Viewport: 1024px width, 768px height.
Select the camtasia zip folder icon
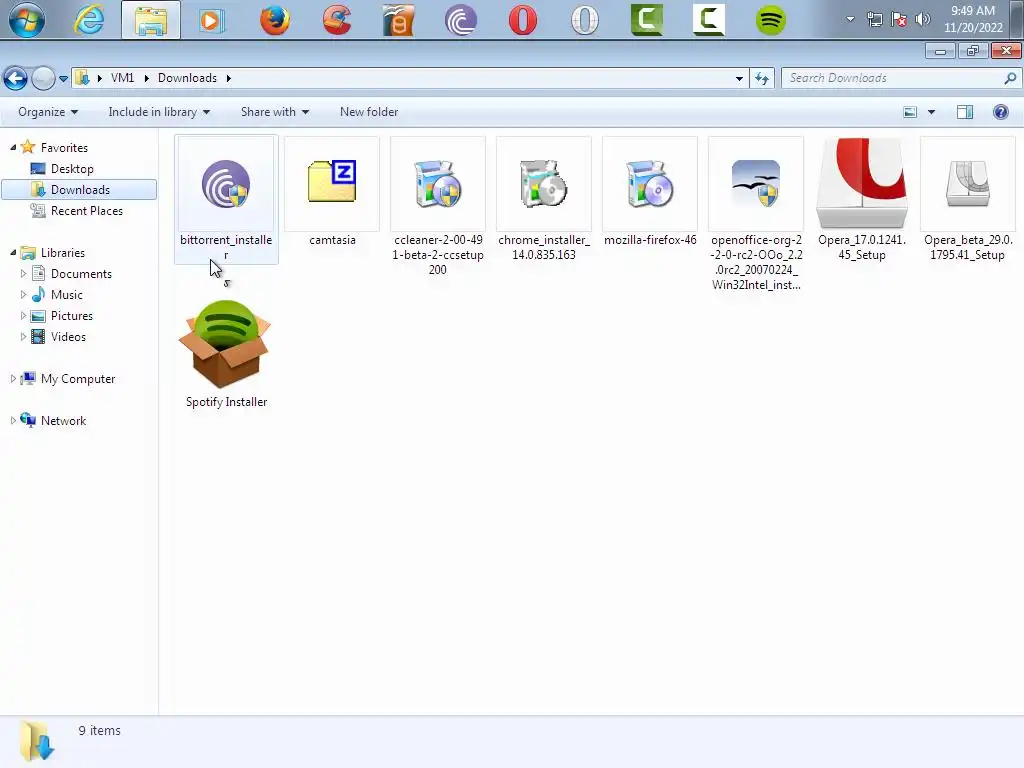332,182
